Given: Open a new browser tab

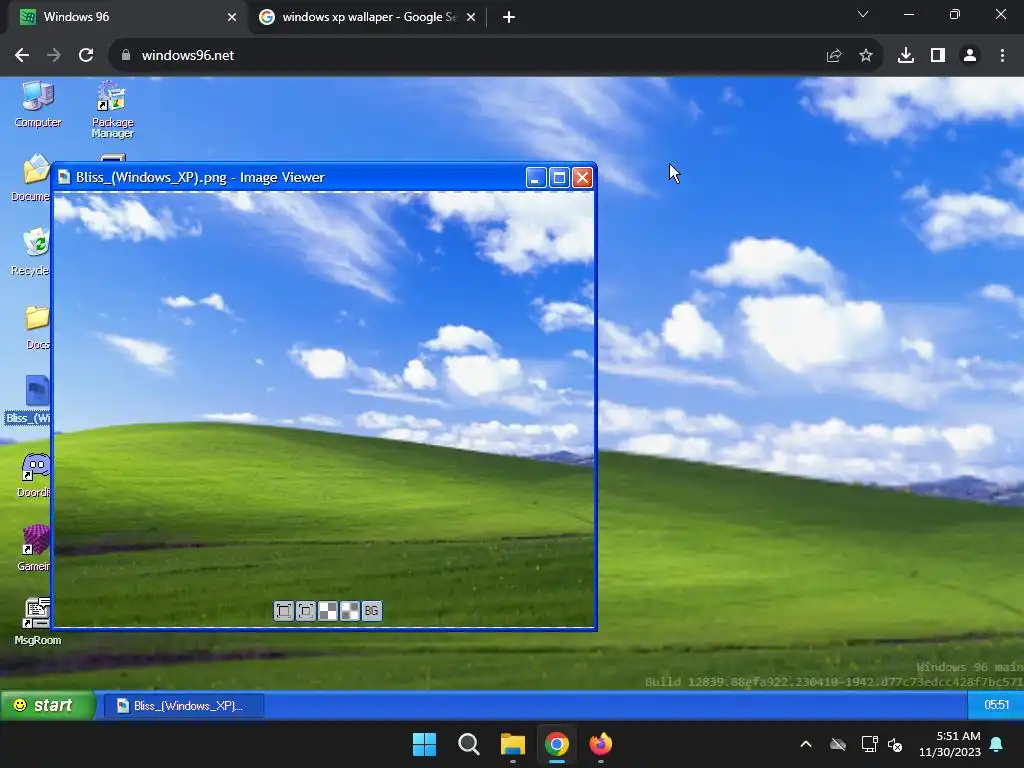Looking at the screenshot, I should click(509, 18).
